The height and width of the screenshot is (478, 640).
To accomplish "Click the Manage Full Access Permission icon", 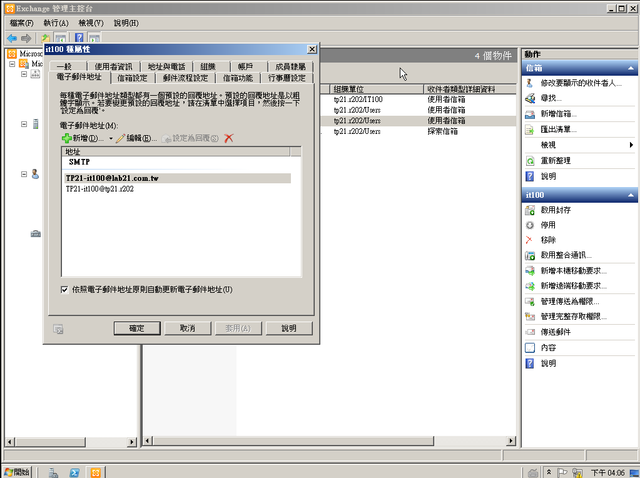I will [530, 317].
